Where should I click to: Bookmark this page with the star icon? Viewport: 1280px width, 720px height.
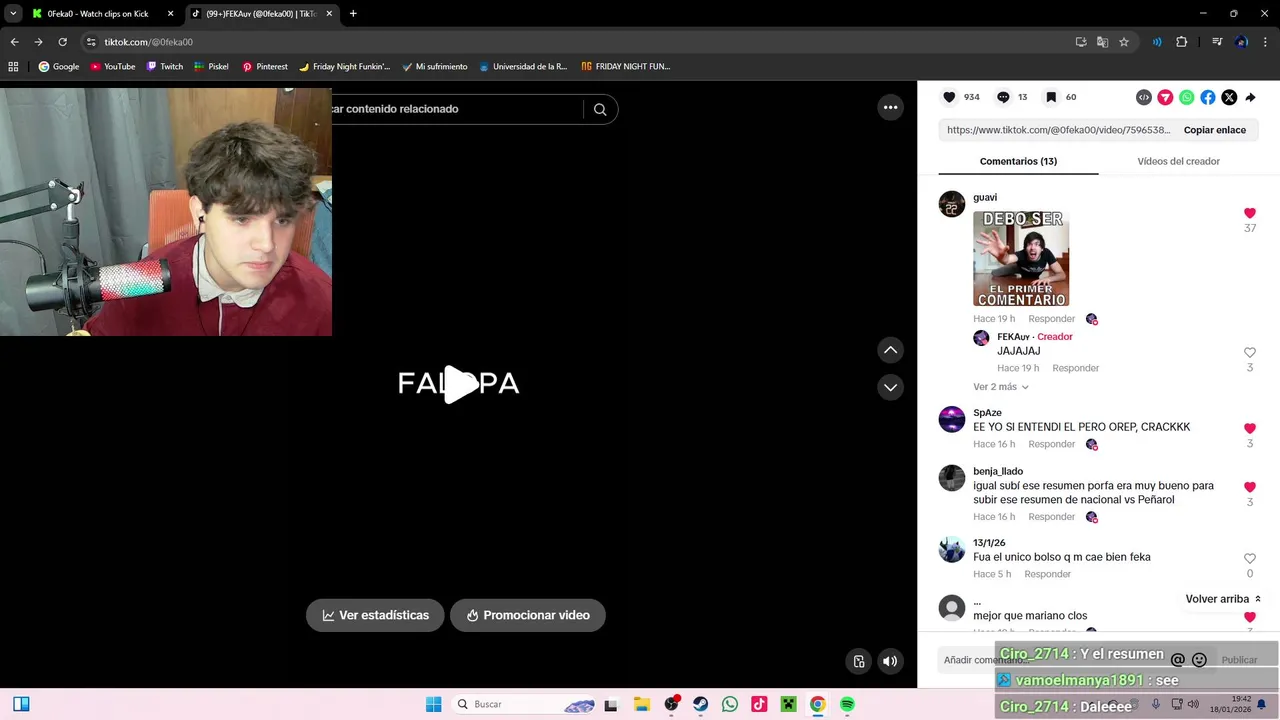(1124, 42)
